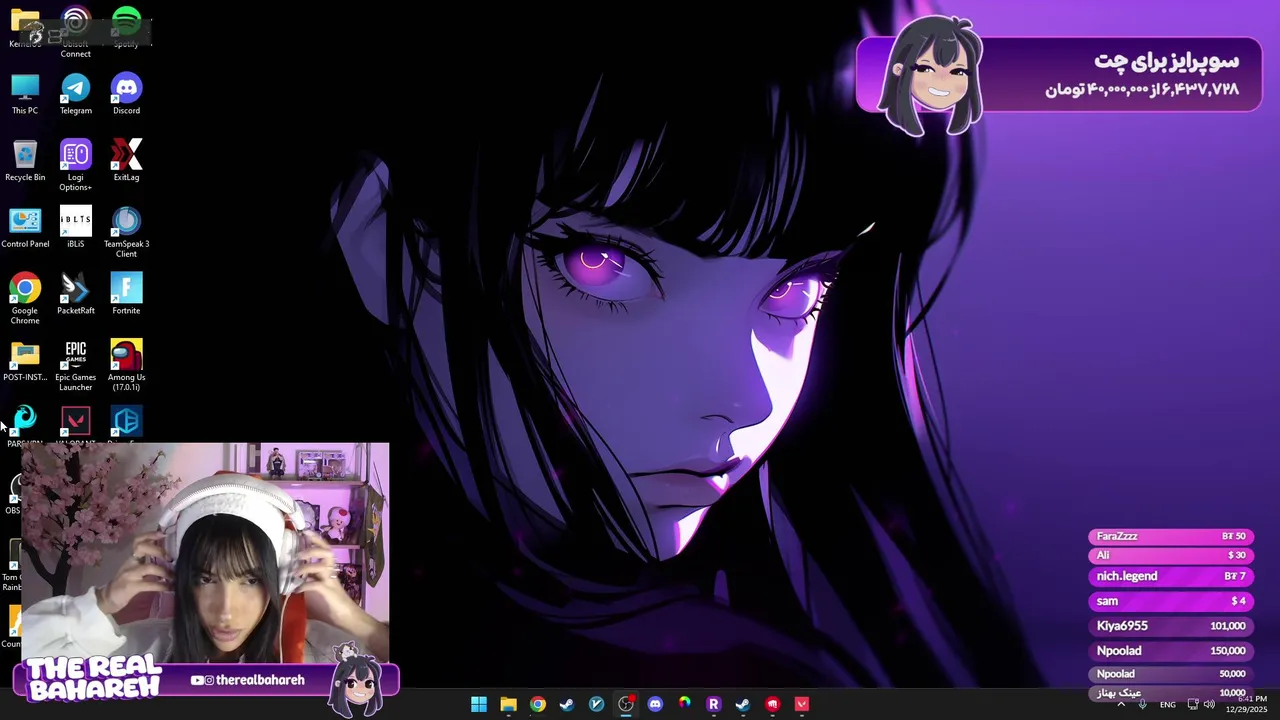Viewport: 1280px width, 720px height.
Task: Click the Npoolad 150,000 donation row
Action: point(1171,651)
